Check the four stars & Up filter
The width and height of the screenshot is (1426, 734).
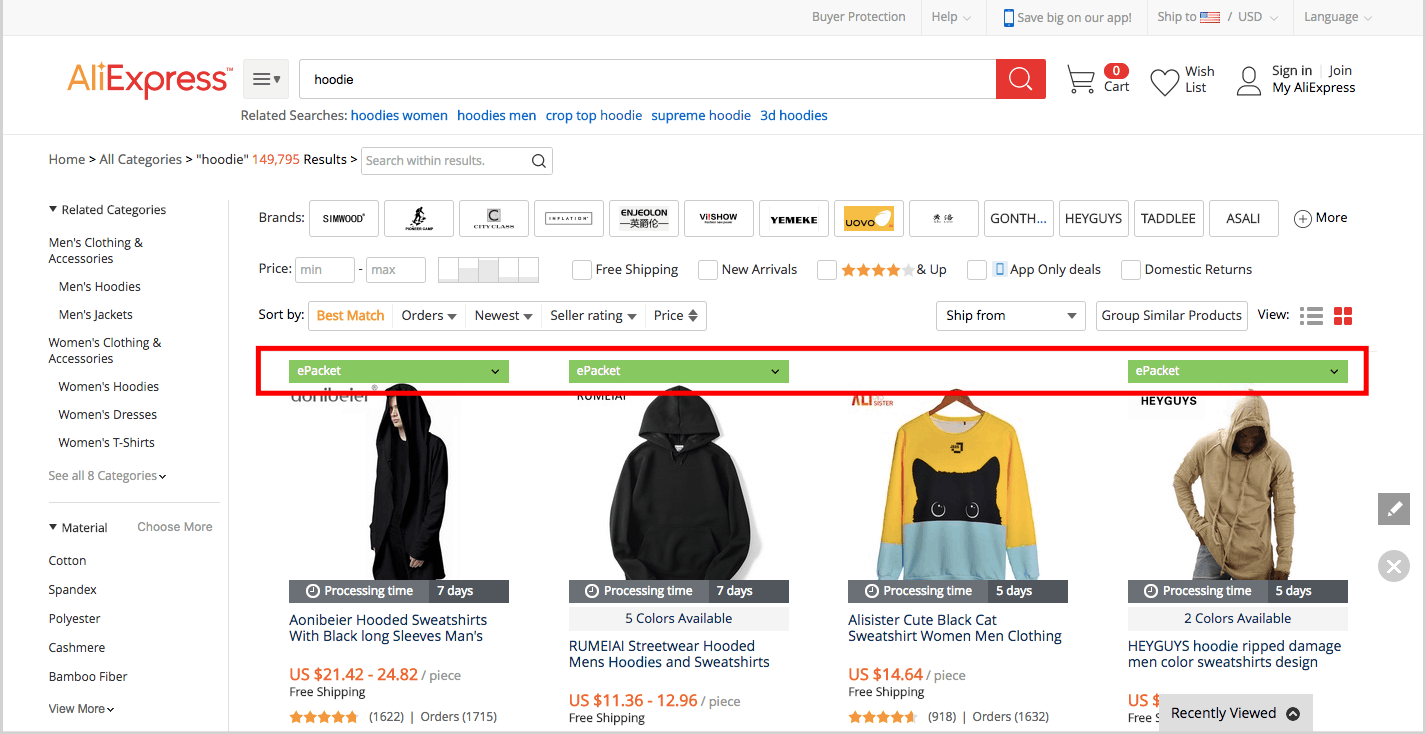[827, 270]
